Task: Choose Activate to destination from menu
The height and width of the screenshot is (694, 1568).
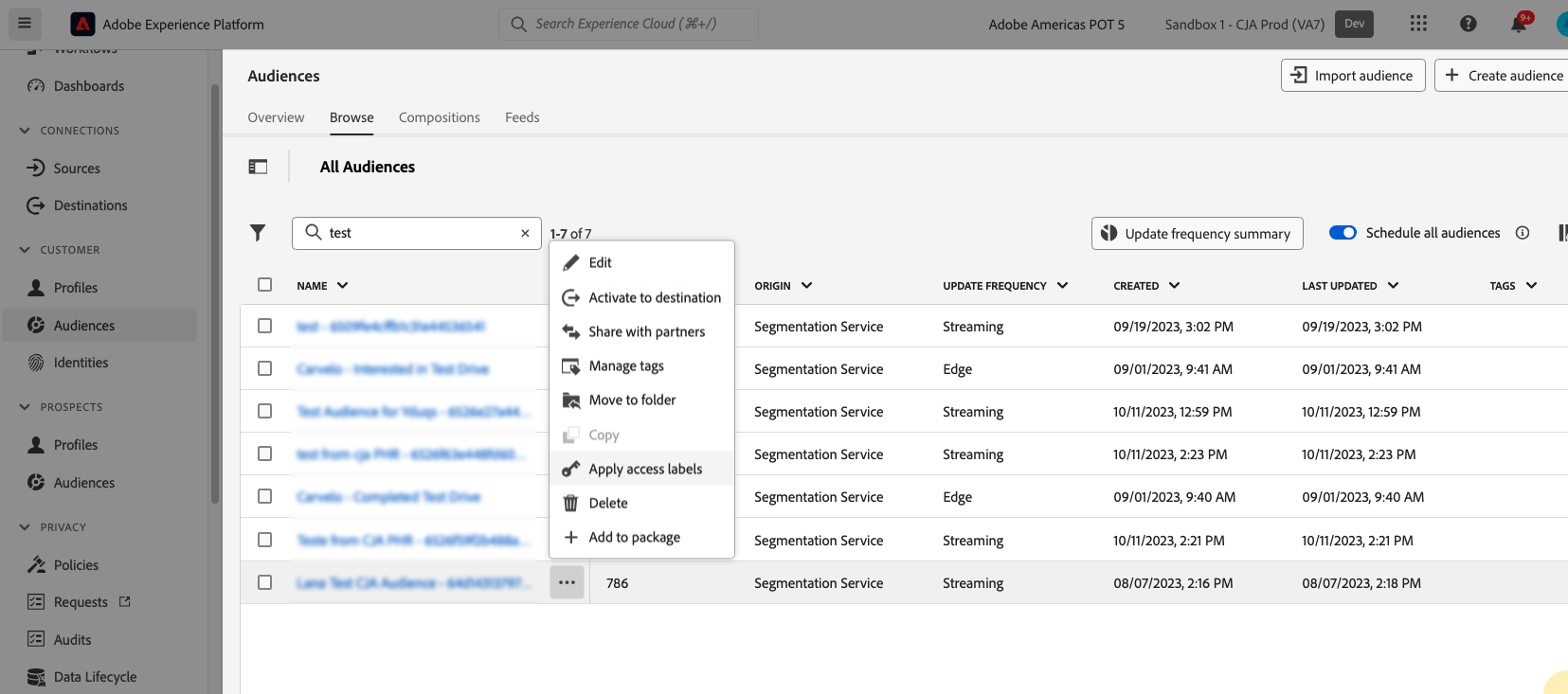Action: 641,297
